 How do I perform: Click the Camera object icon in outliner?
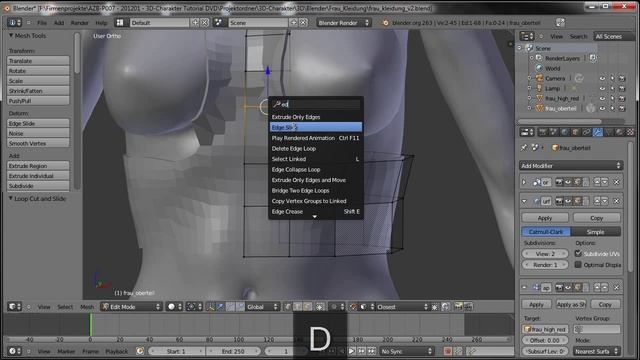pos(540,78)
